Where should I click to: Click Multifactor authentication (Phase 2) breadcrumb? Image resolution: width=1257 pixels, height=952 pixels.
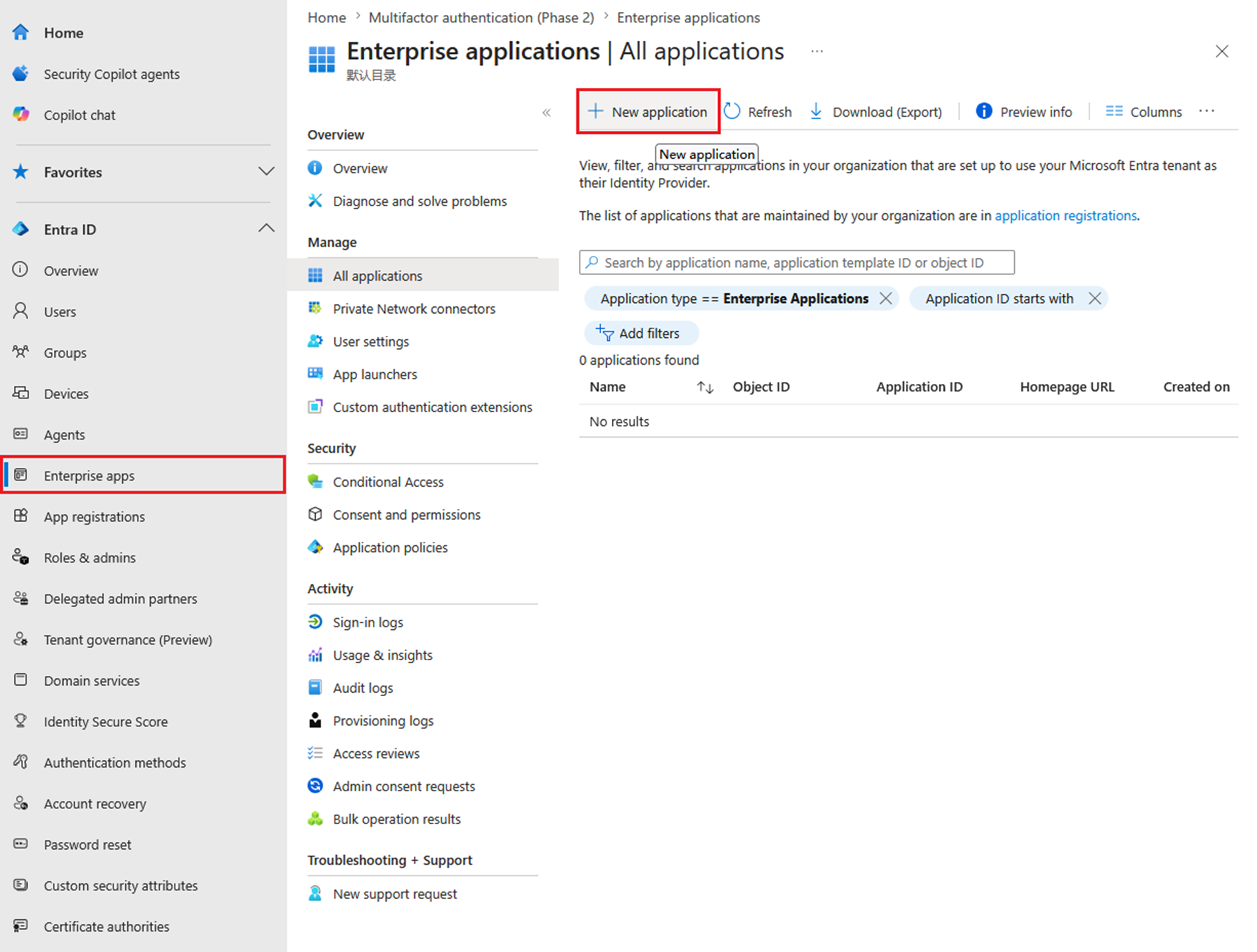[481, 18]
